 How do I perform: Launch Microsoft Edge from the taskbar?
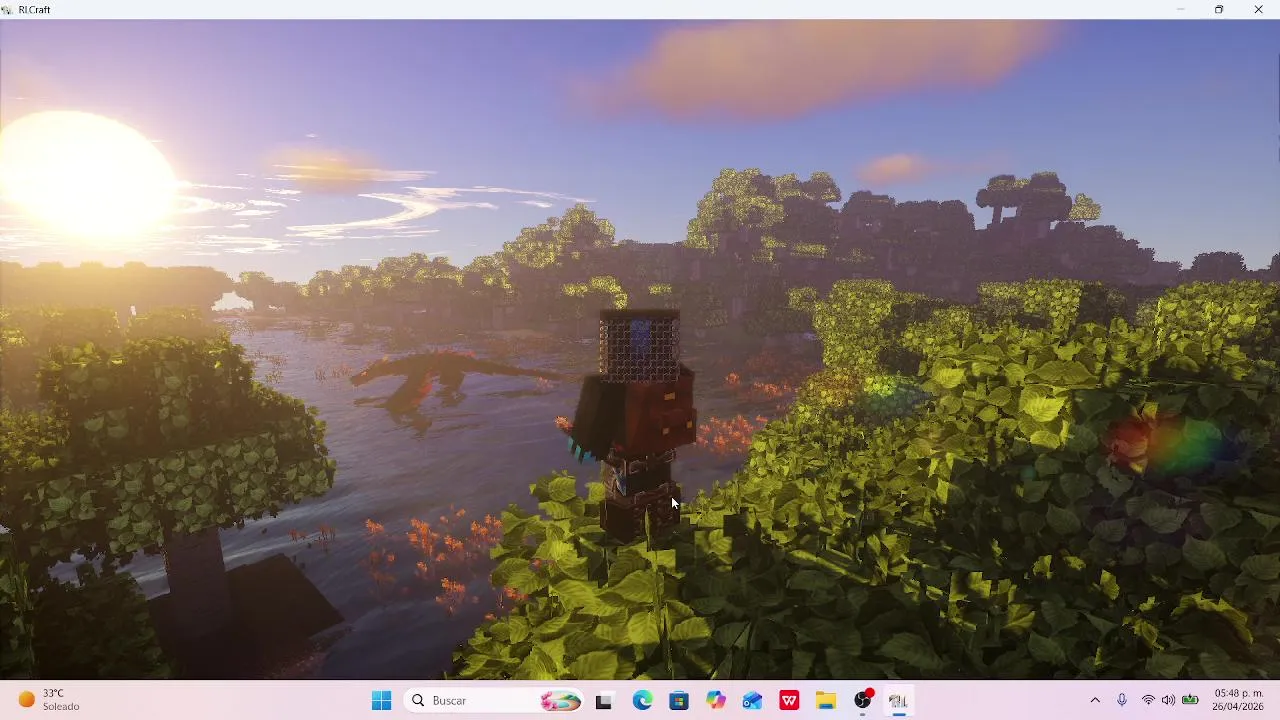pyautogui.click(x=642, y=701)
